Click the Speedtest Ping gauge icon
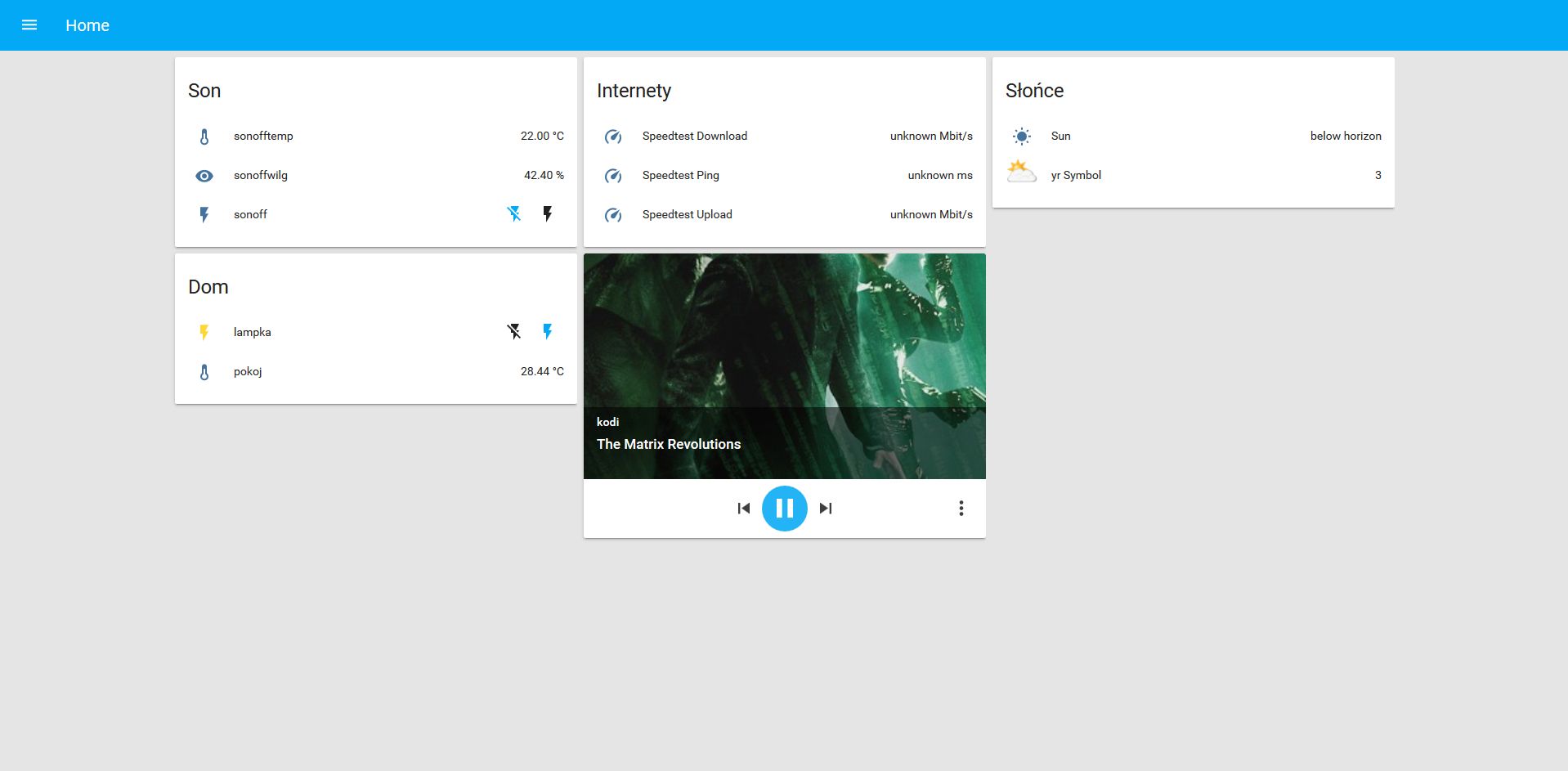This screenshot has width=1568, height=771. pyautogui.click(x=613, y=176)
